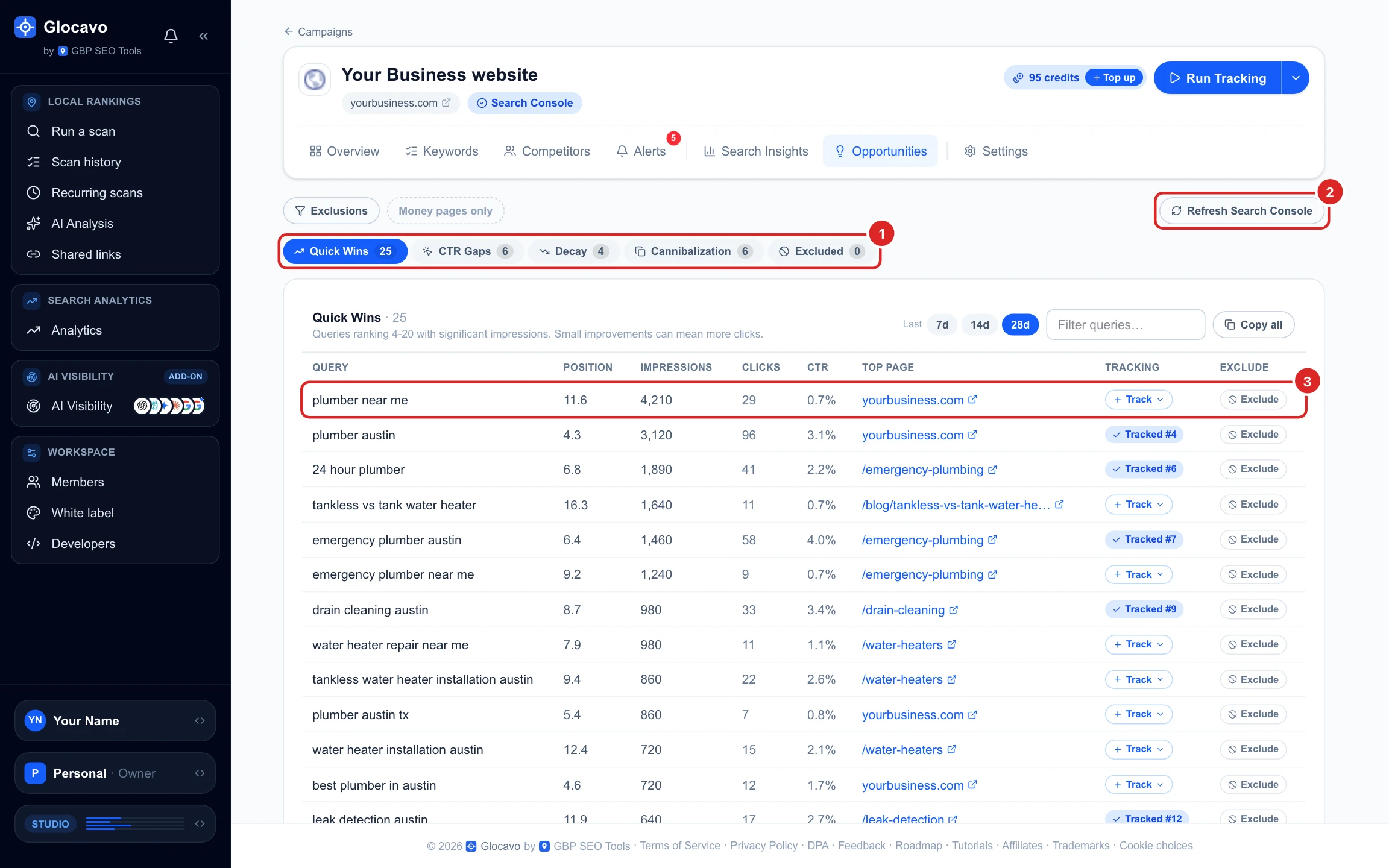Click the Top up credits pill
Image resolution: width=1389 pixels, height=868 pixels.
pos(1114,78)
